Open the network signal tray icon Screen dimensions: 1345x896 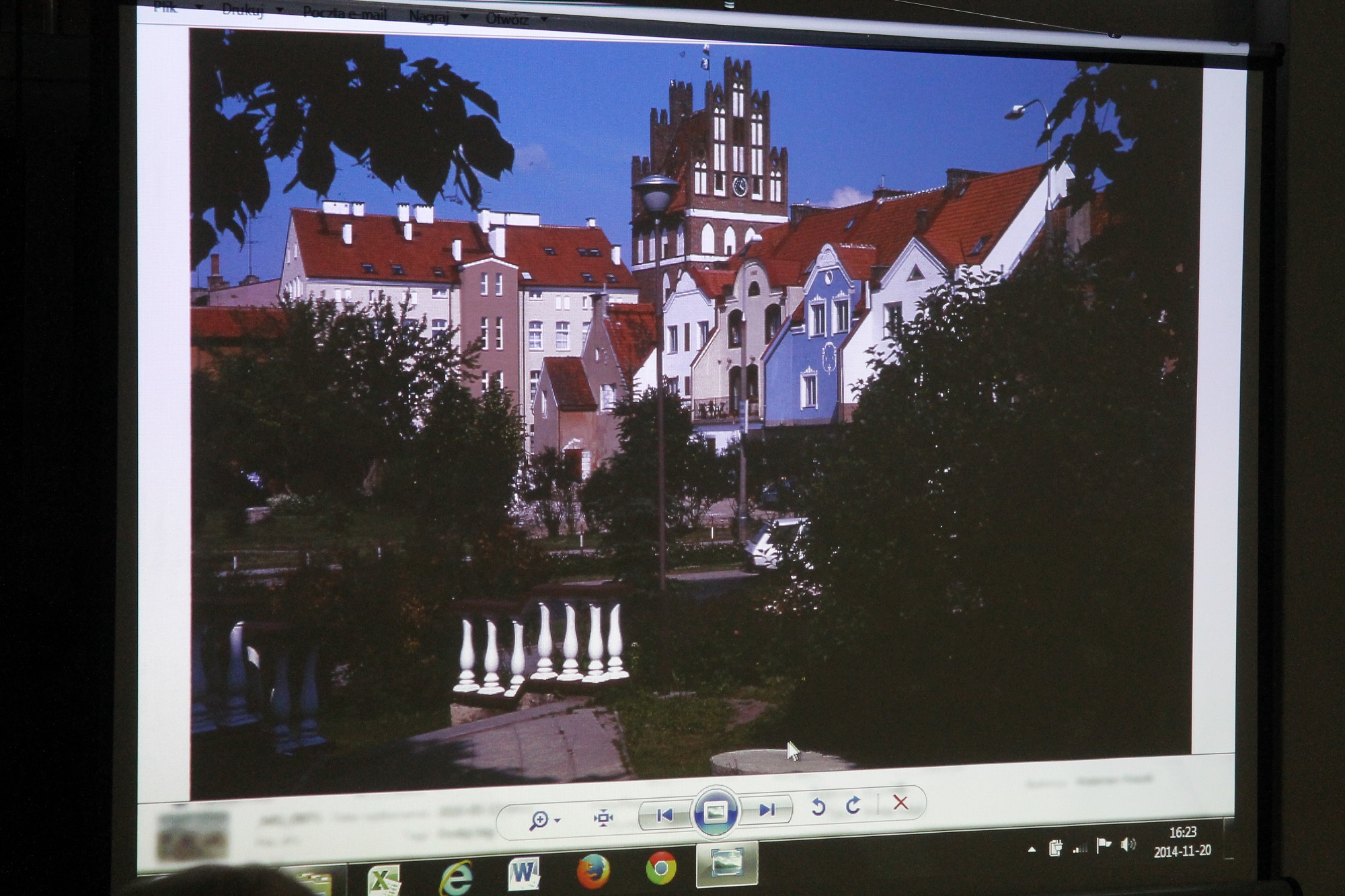[x=1080, y=848]
